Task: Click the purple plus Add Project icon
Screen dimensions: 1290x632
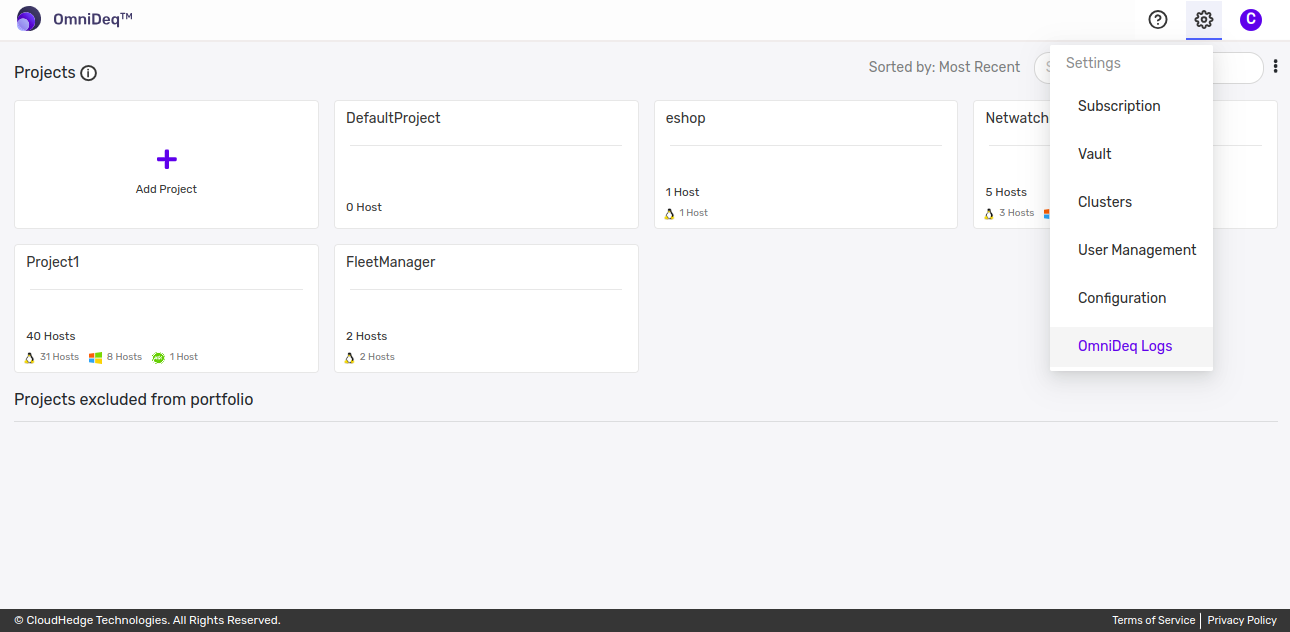Action: tap(167, 159)
